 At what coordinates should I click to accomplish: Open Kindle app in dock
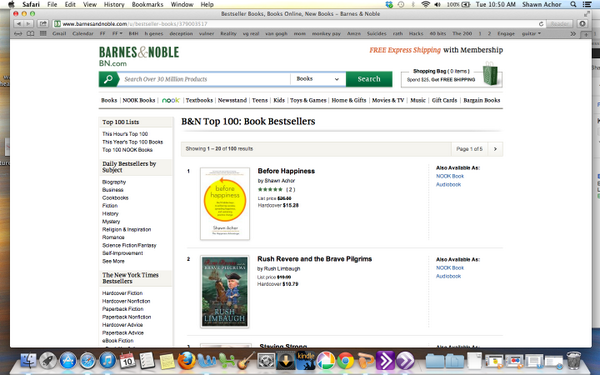305,360
